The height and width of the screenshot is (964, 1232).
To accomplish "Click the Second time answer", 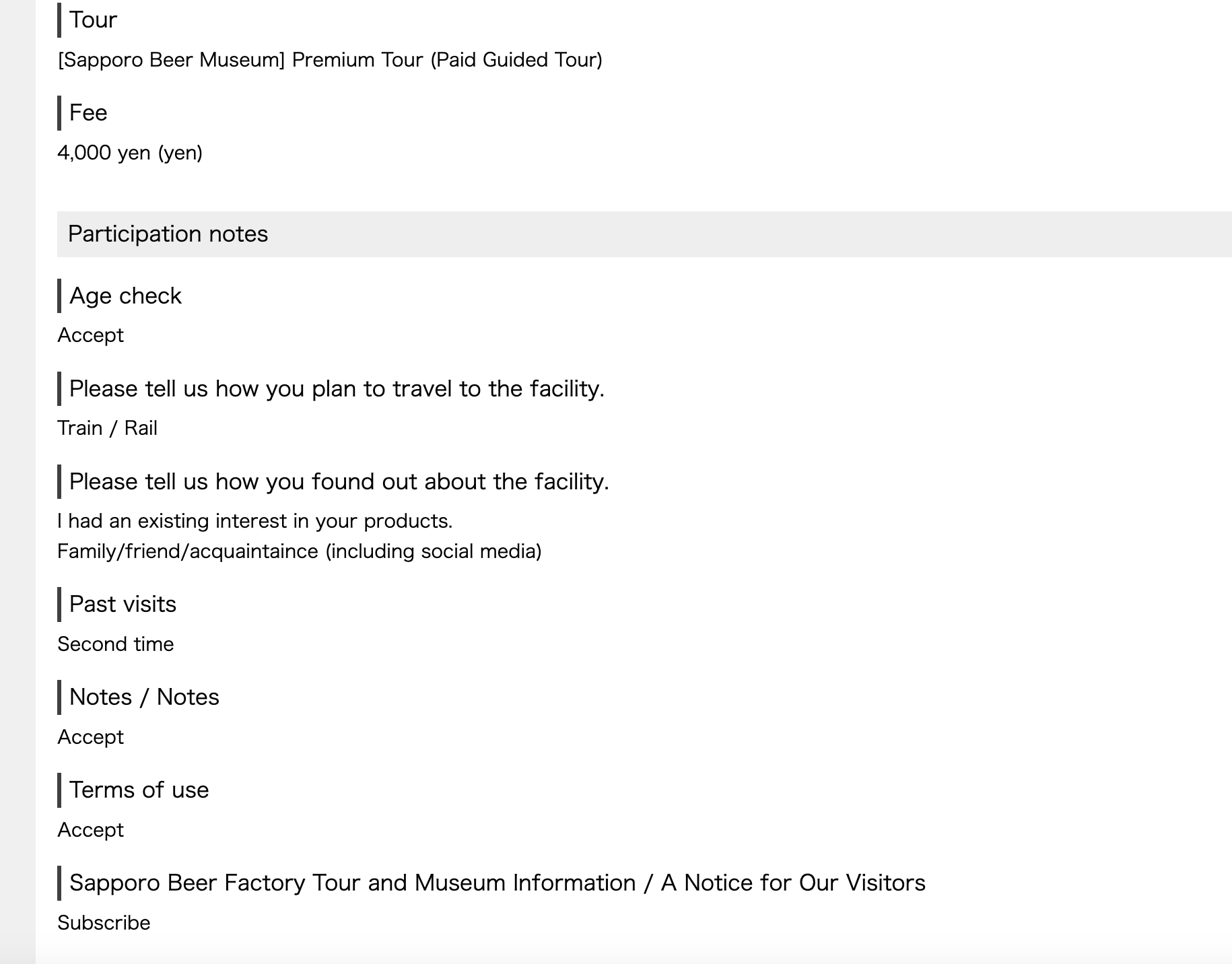I will 116,644.
